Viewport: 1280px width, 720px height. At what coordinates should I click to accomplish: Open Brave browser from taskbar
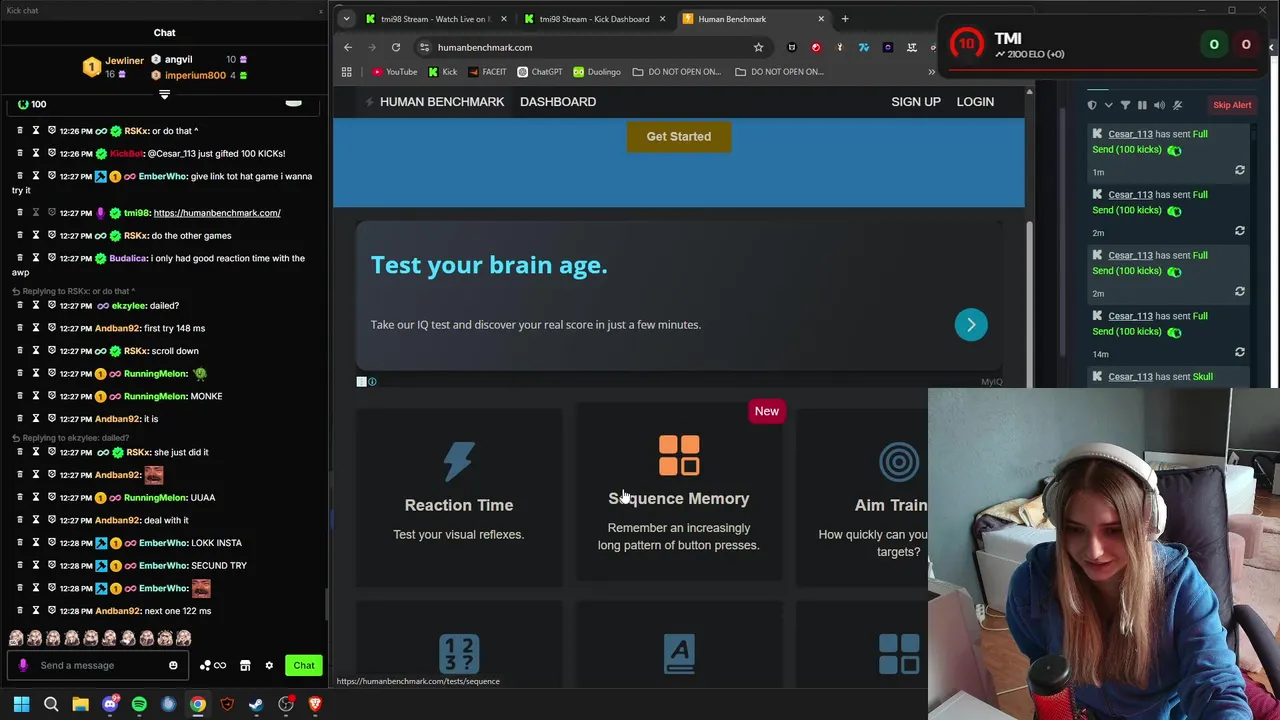(315, 704)
